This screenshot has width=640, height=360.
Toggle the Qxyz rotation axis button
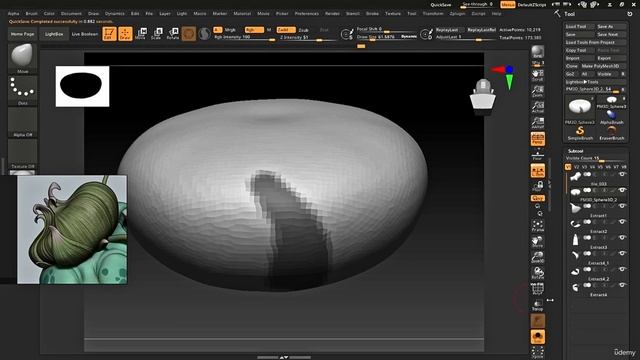tap(538, 198)
